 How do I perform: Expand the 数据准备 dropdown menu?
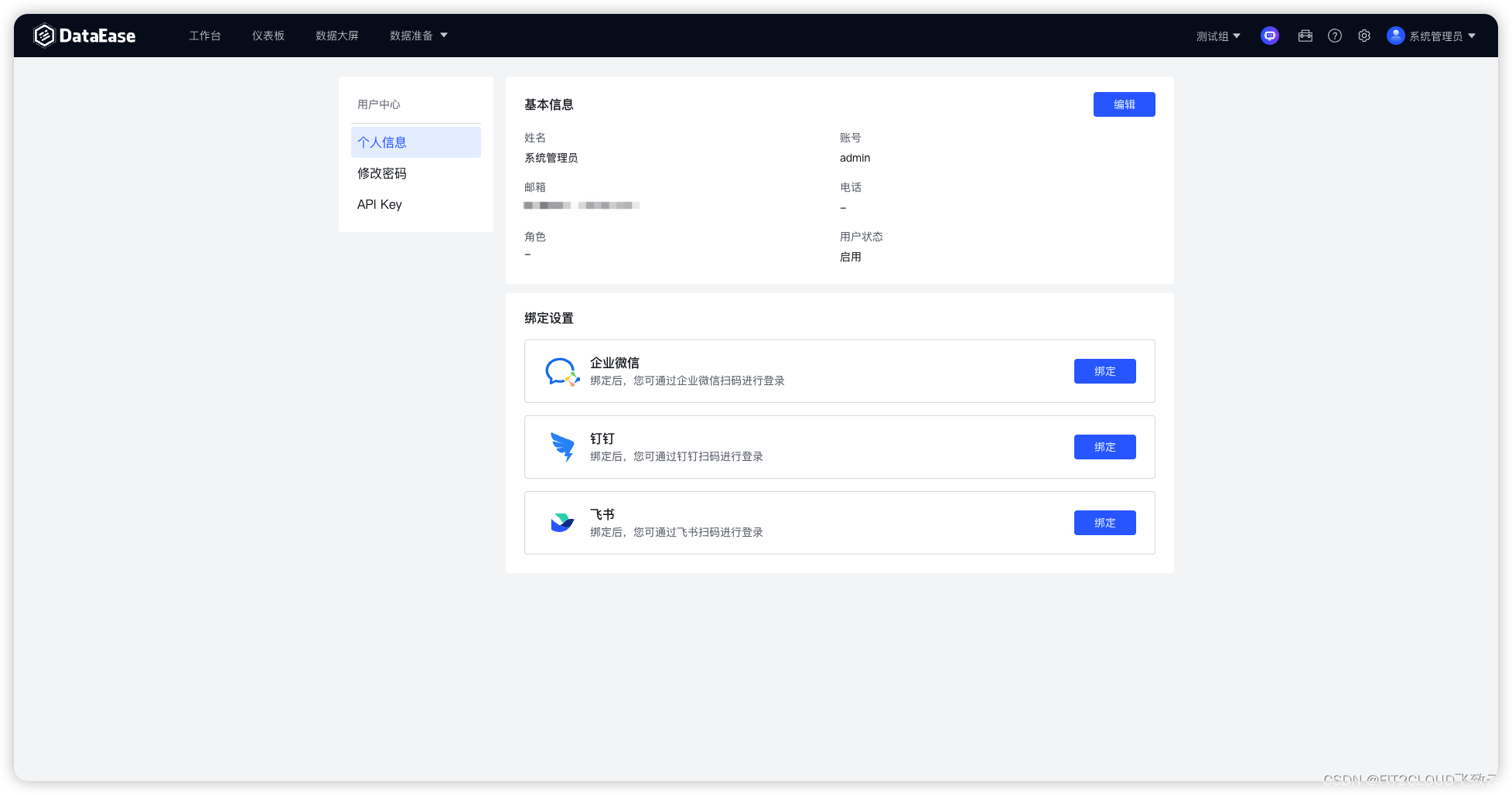418,36
